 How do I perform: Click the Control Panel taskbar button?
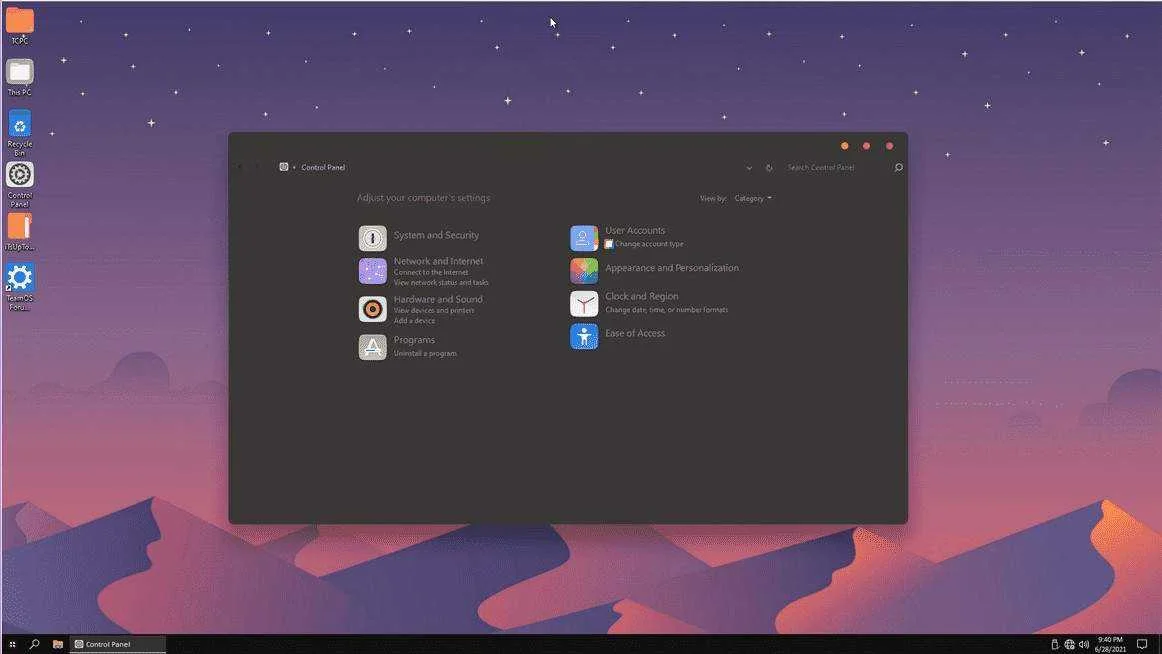(119, 644)
